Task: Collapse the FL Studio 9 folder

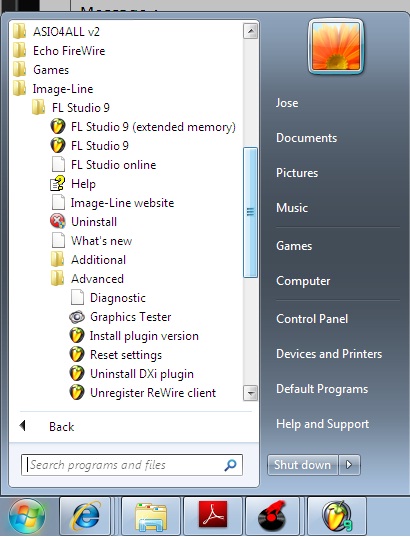Action: pos(71,108)
